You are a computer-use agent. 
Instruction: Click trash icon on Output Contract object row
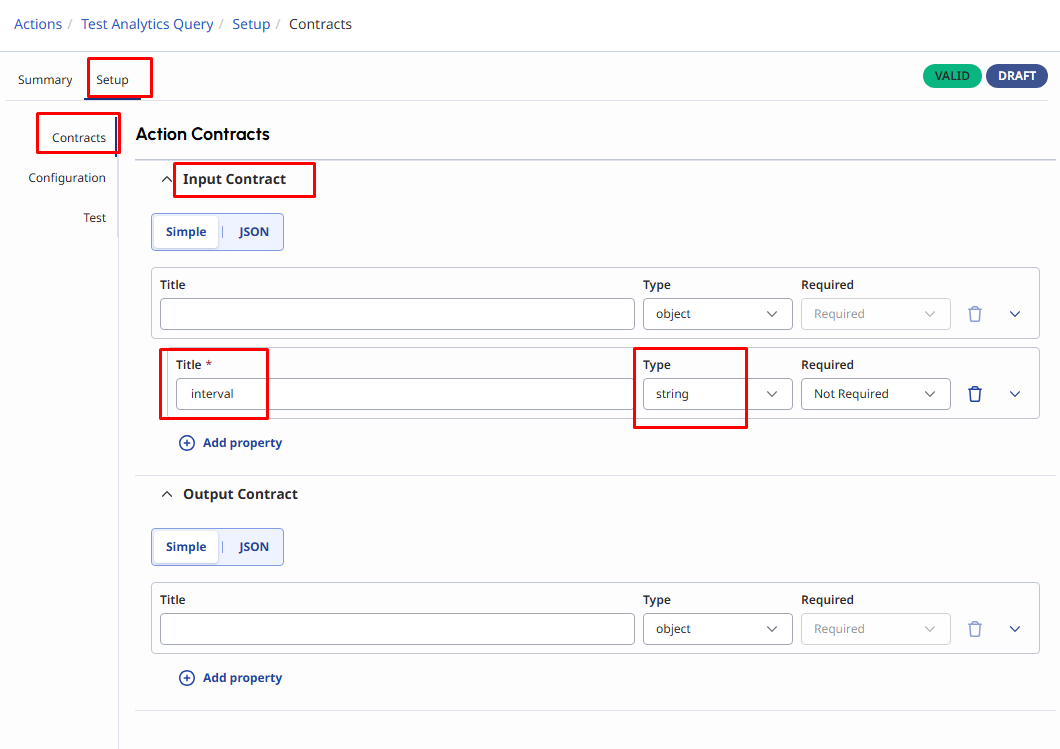[975, 629]
